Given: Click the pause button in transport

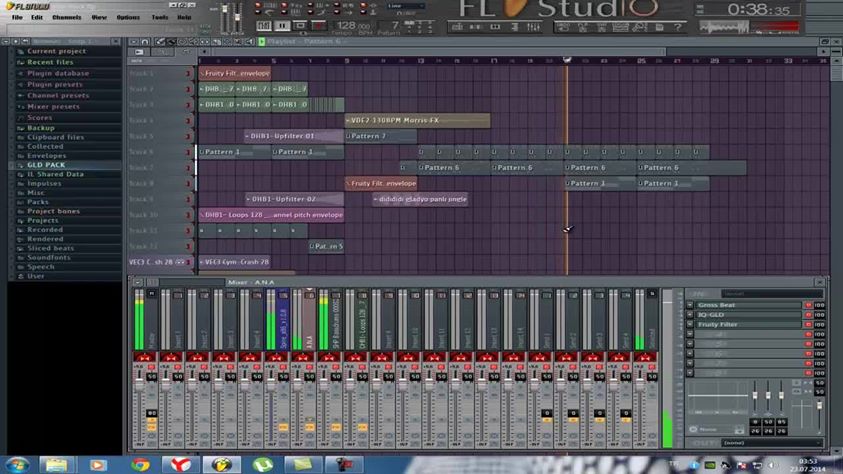Looking at the screenshot, I should click(x=282, y=25).
